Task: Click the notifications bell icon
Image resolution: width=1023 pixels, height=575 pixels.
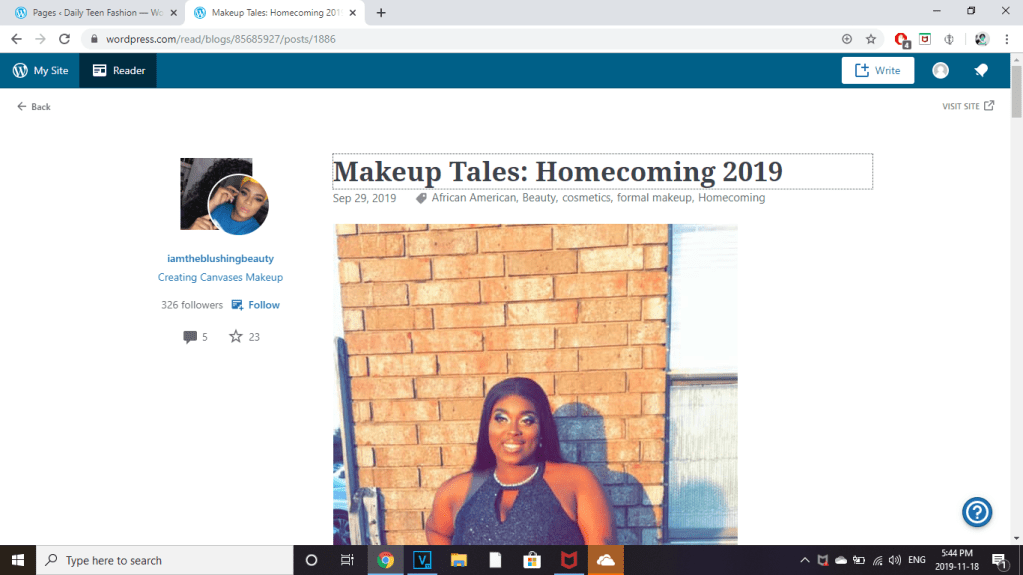Action: click(x=982, y=70)
